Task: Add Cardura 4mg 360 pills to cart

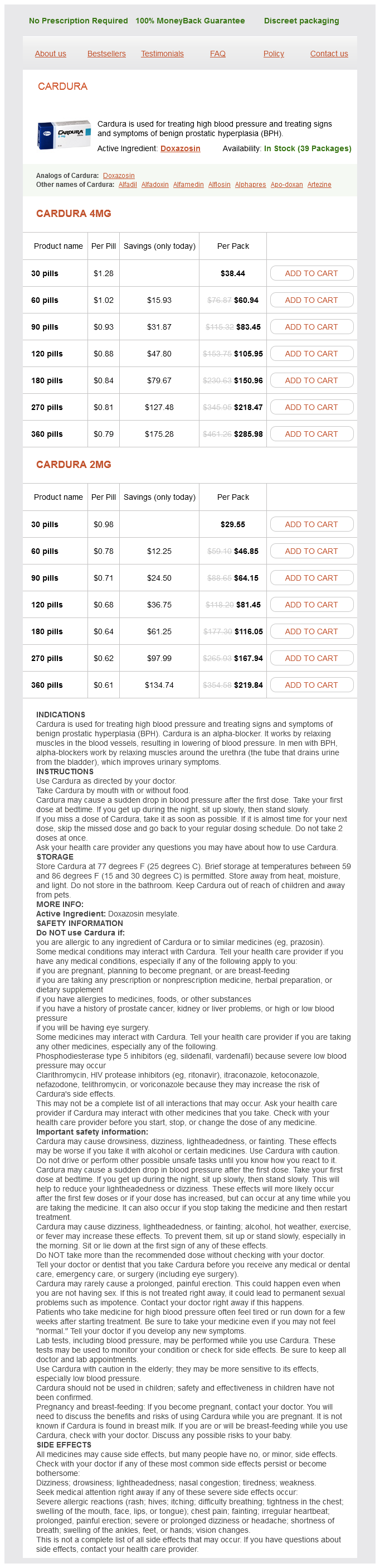Action: click(311, 434)
